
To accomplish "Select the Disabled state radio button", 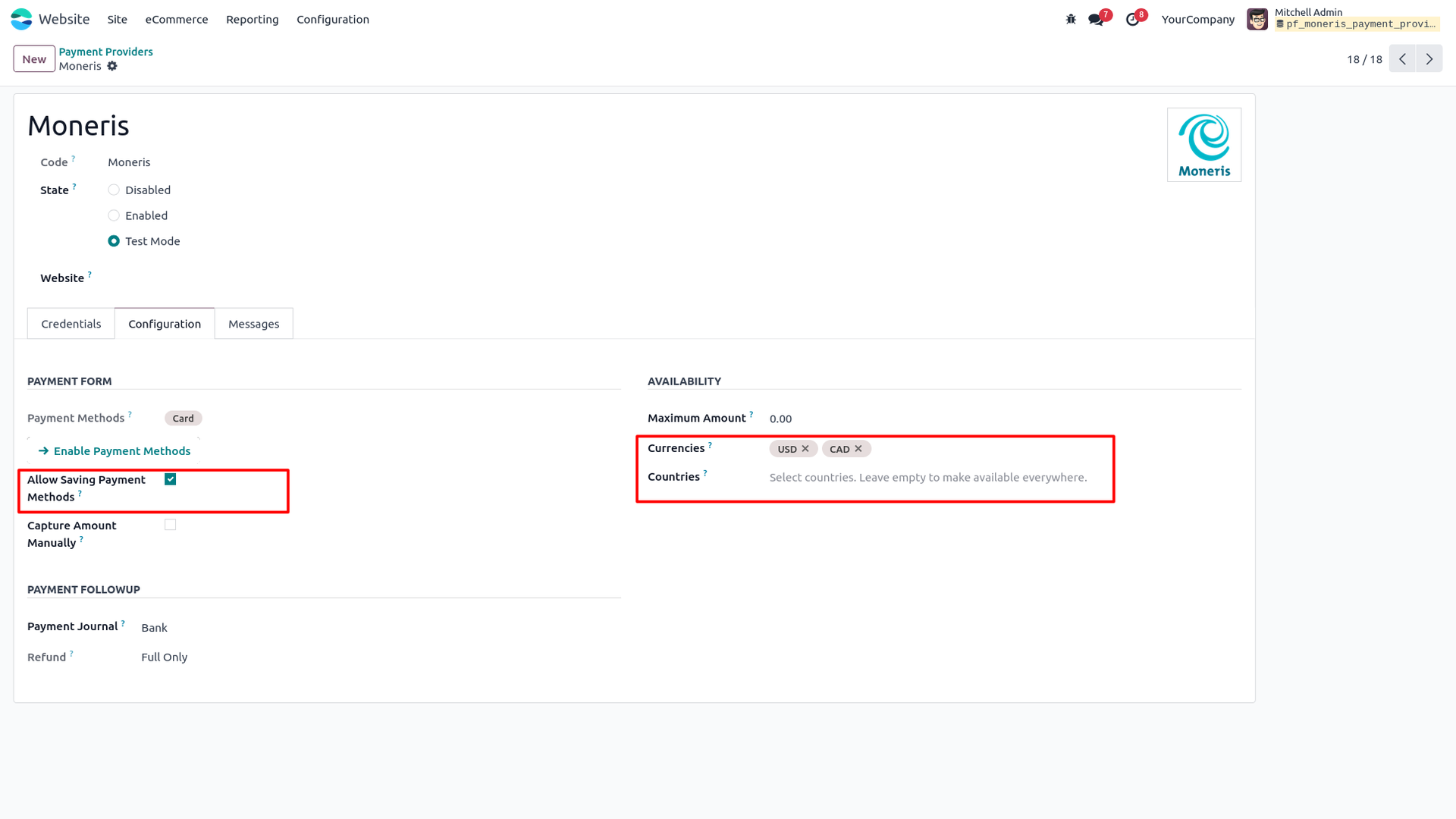I will click(x=114, y=190).
